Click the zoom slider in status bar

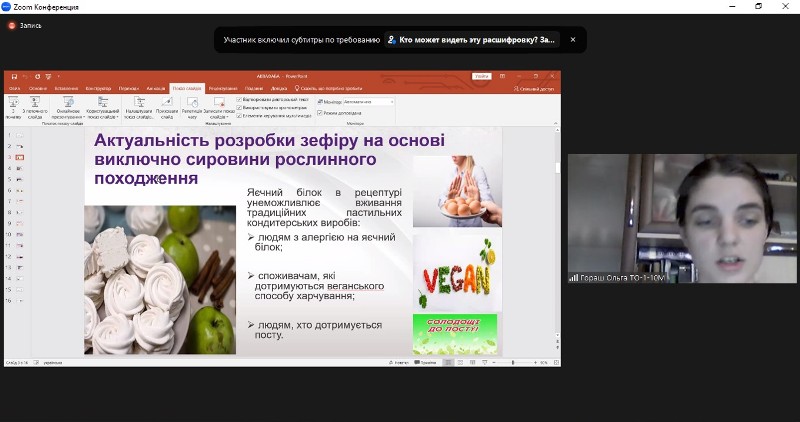(x=514, y=363)
